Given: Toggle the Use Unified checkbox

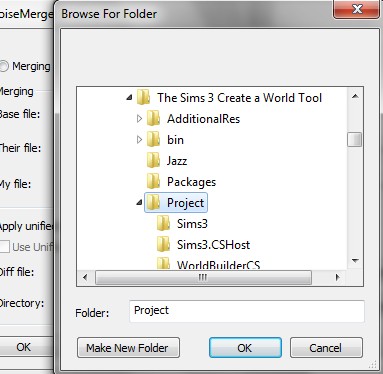Looking at the screenshot, I should [4, 247].
